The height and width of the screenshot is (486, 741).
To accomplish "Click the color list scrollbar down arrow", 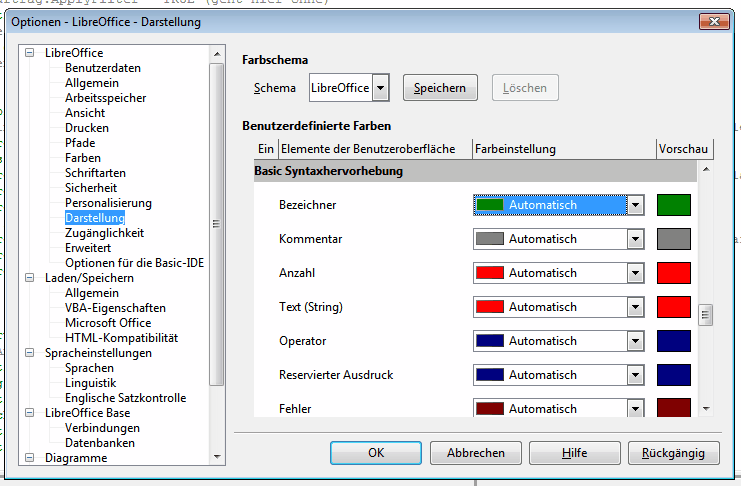I will (x=706, y=409).
